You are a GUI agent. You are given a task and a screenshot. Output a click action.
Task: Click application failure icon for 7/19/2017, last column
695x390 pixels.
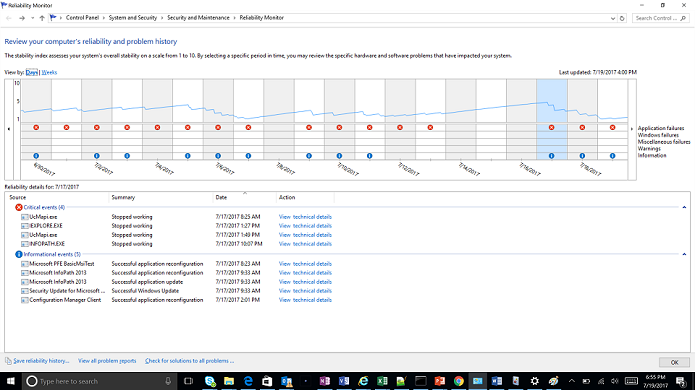click(x=613, y=128)
